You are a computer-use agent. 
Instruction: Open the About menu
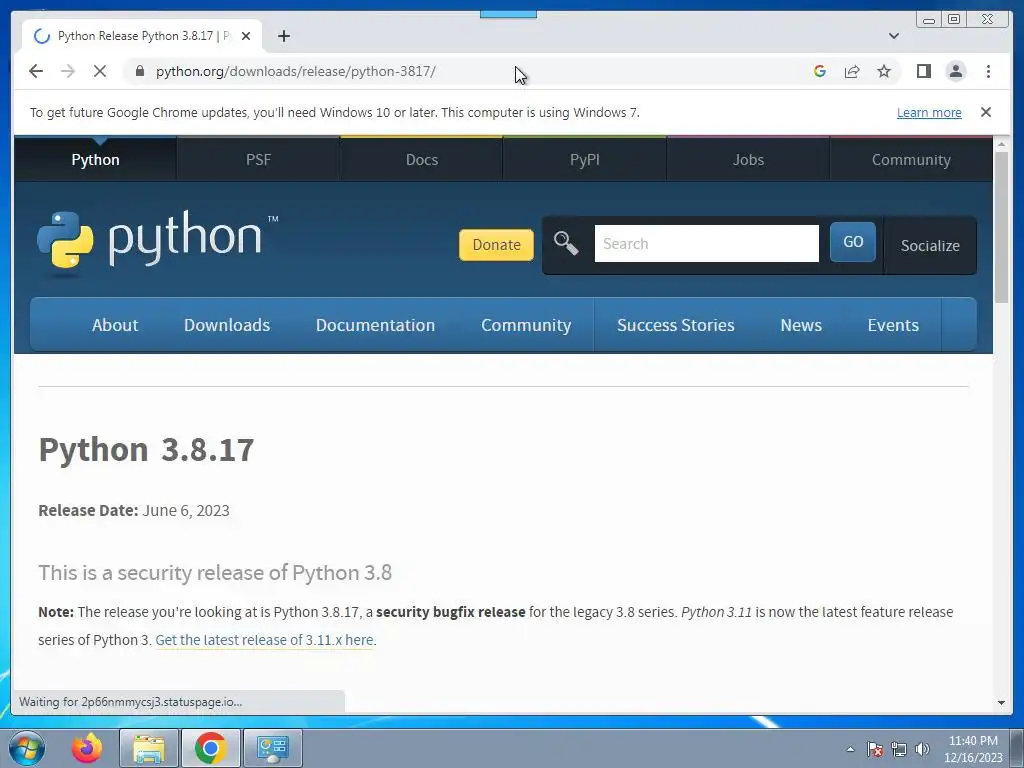tap(115, 325)
